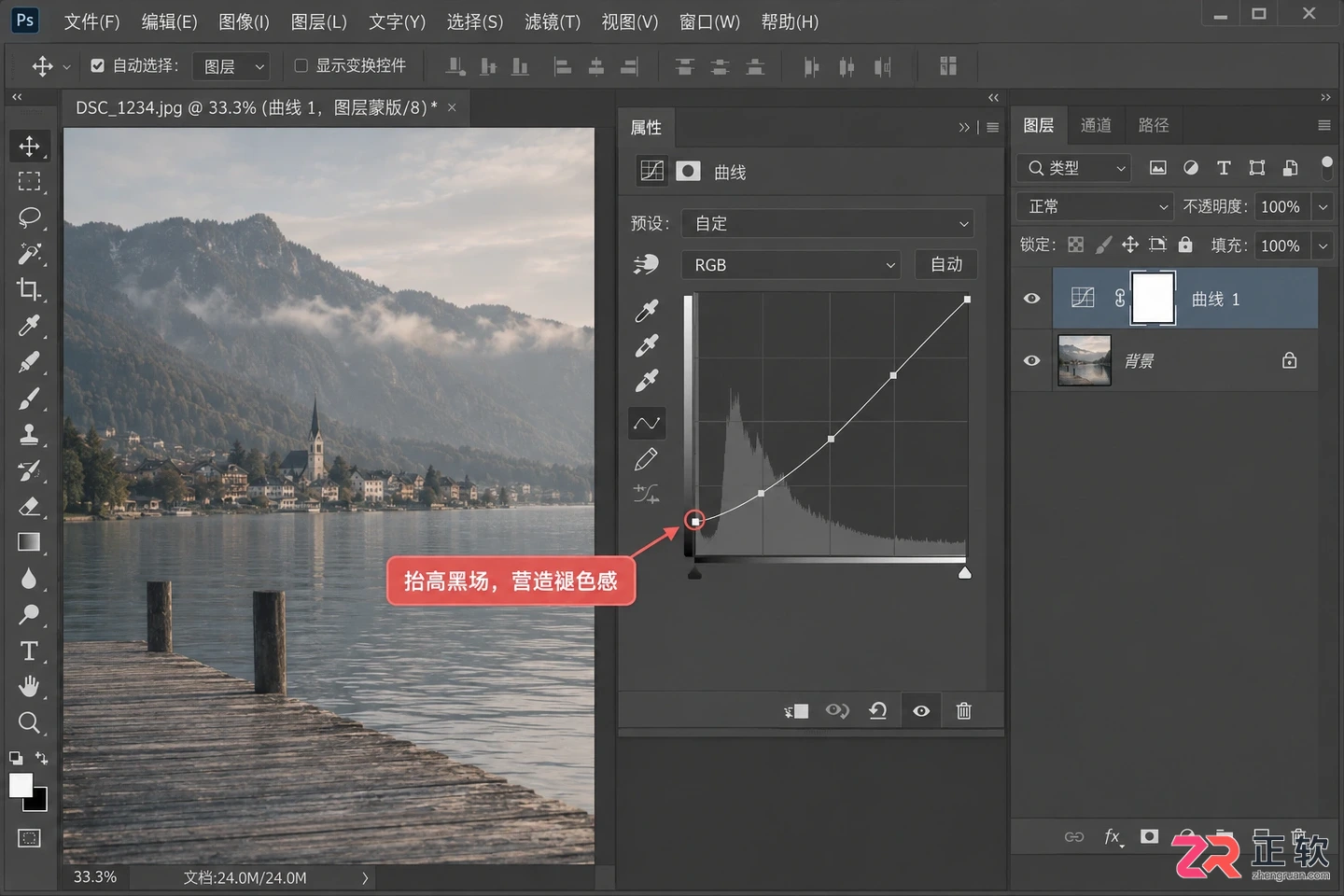Select the Move tool in the toolbox

(29, 146)
